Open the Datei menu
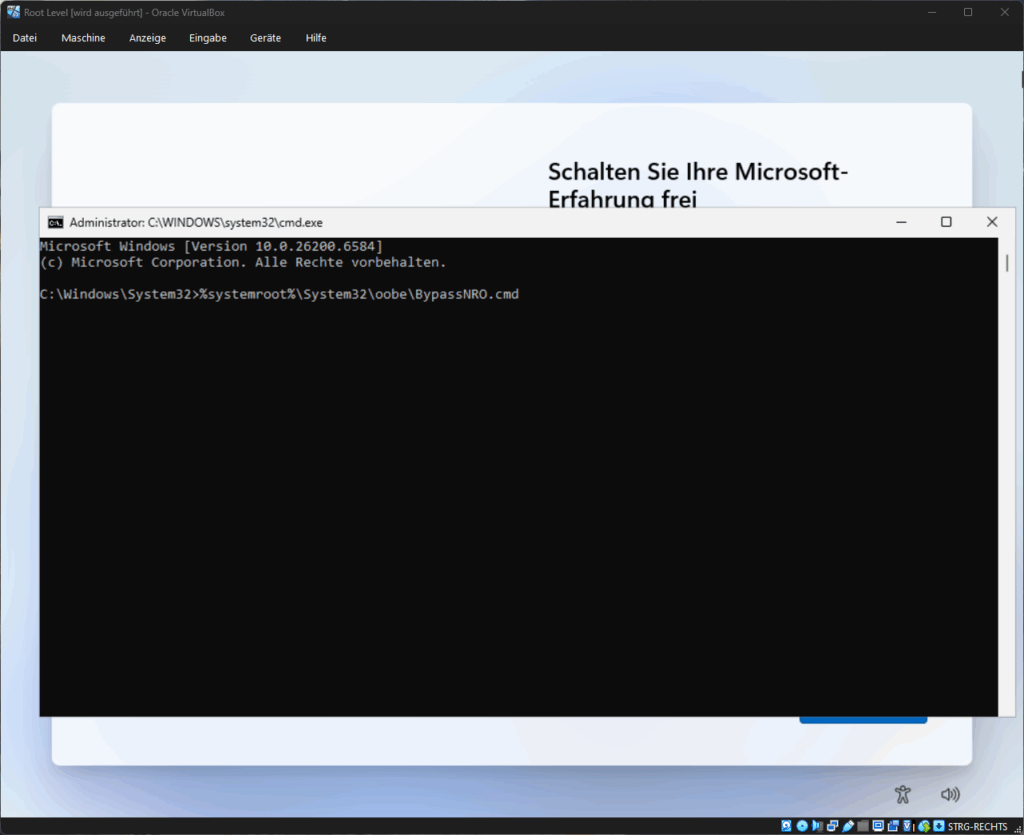Screen dimensions: 1024x835 tap(25, 38)
